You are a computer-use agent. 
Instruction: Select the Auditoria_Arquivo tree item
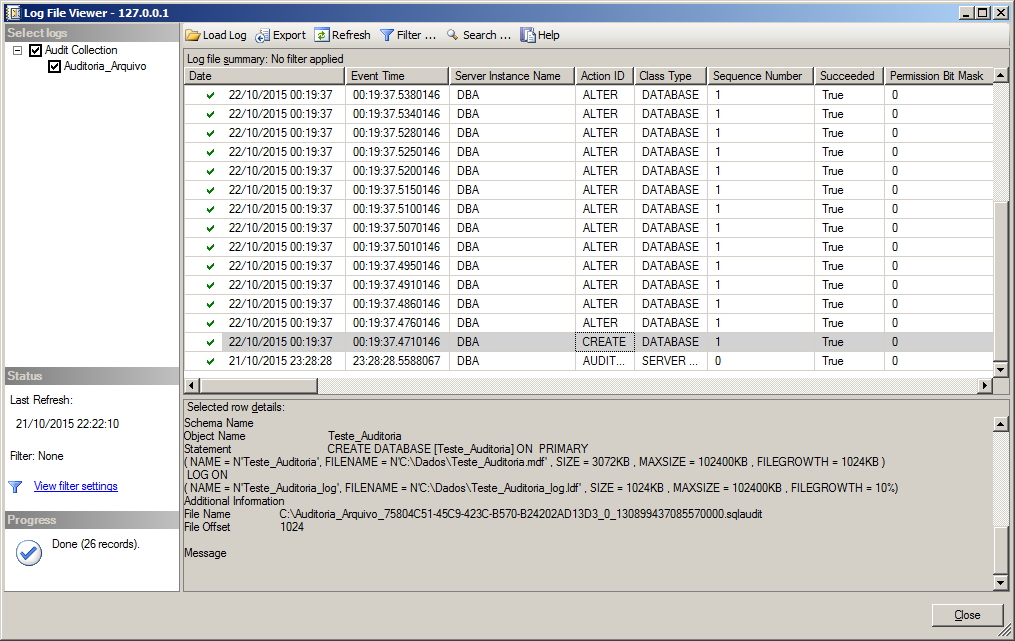(105, 66)
